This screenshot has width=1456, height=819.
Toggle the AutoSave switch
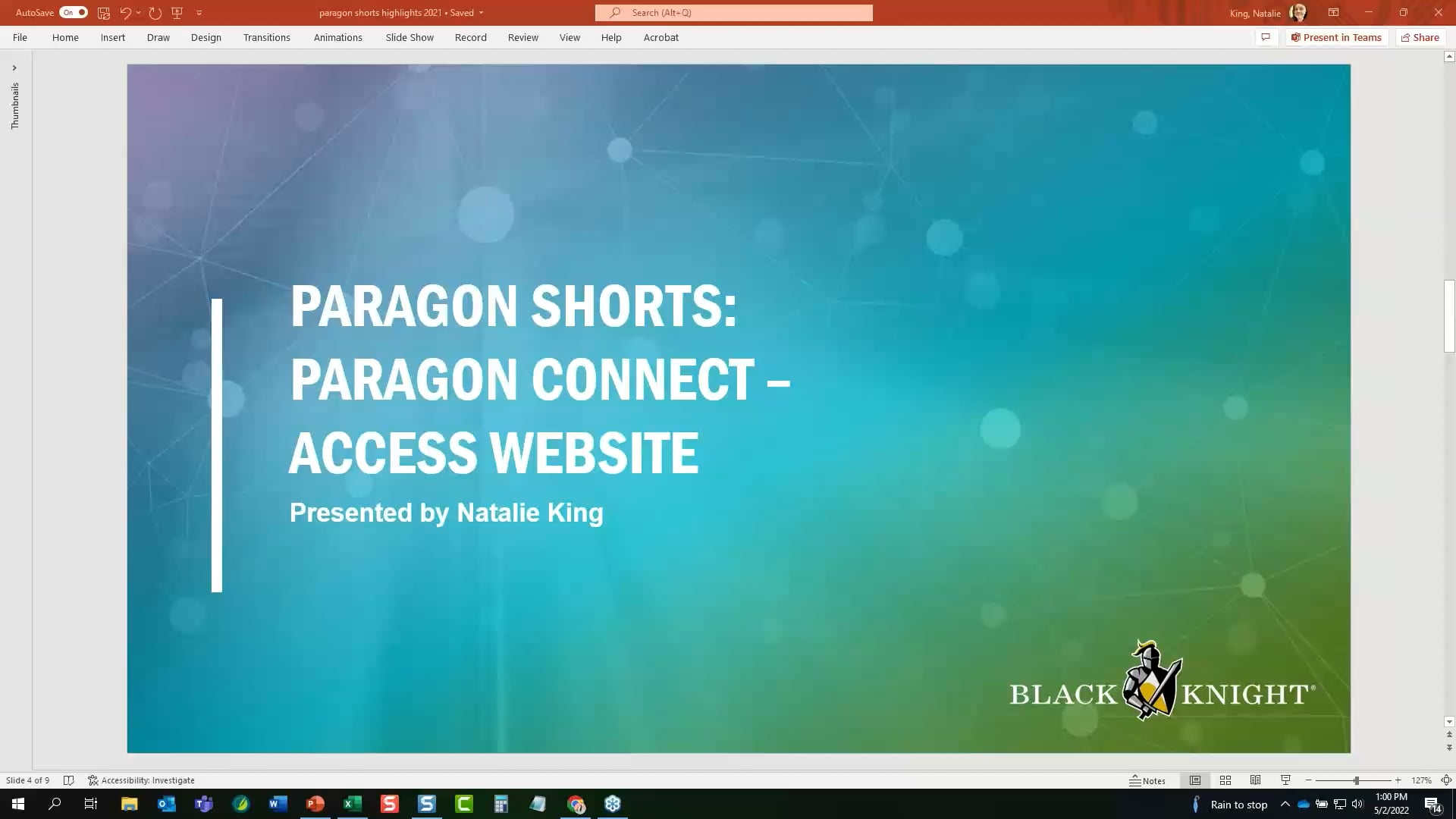(x=74, y=13)
